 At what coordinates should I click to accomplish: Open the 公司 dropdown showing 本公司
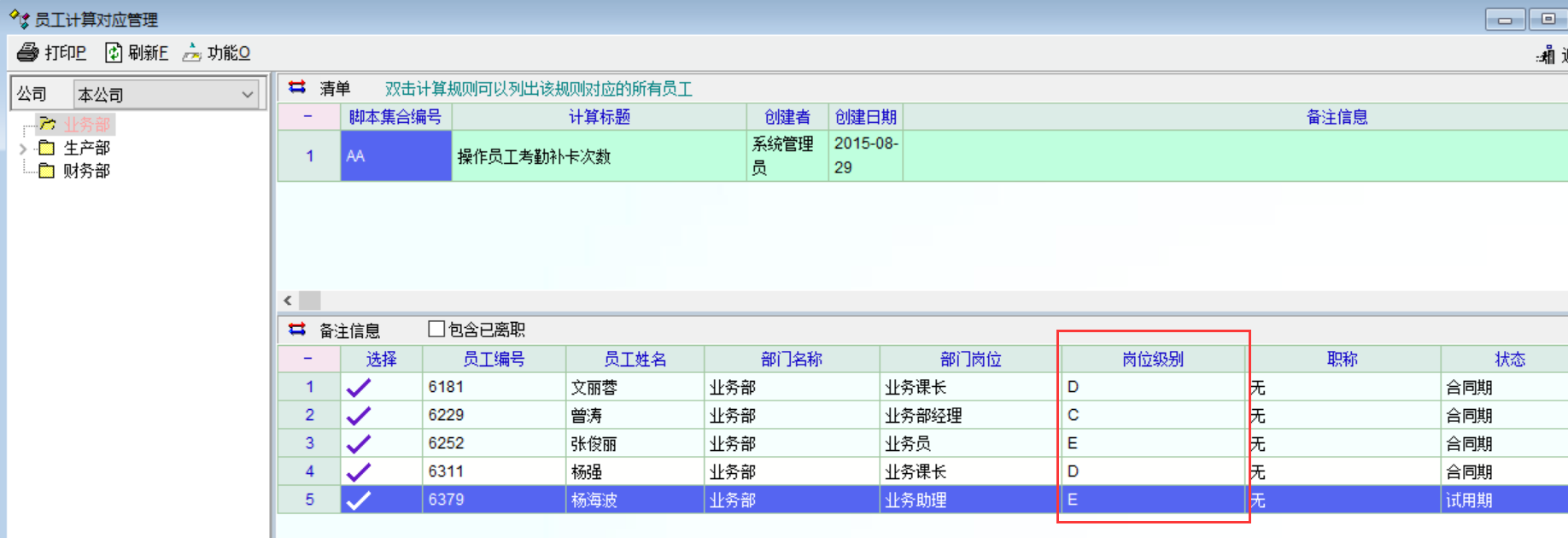[247, 94]
